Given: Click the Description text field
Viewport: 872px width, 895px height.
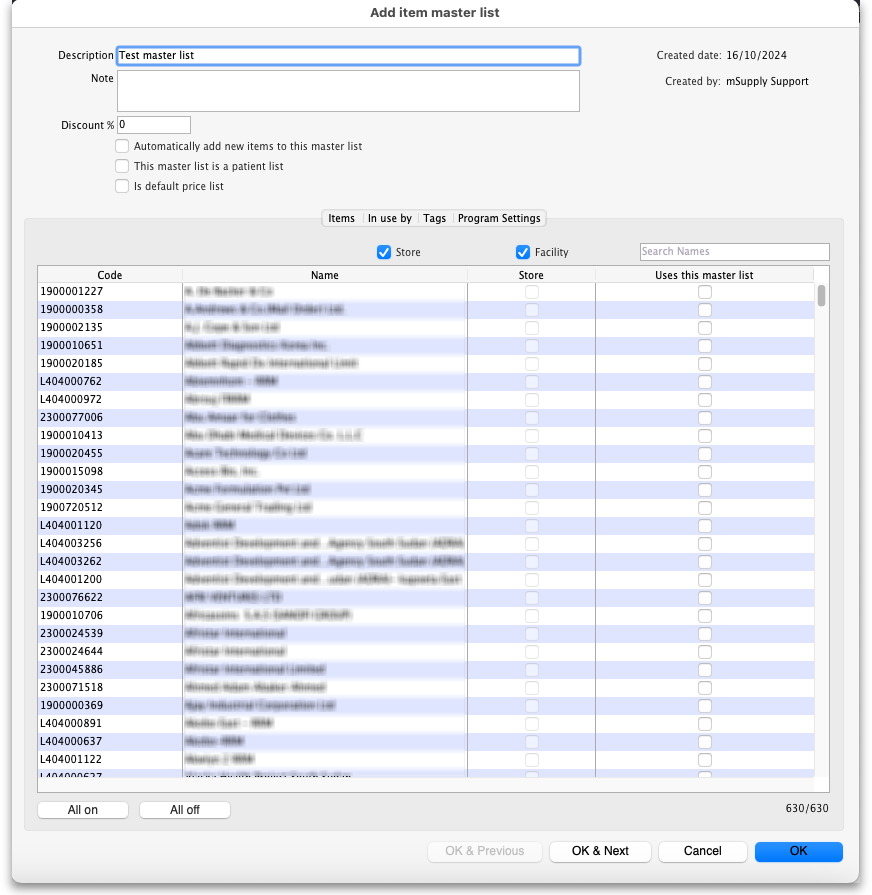Looking at the screenshot, I should tap(348, 56).
